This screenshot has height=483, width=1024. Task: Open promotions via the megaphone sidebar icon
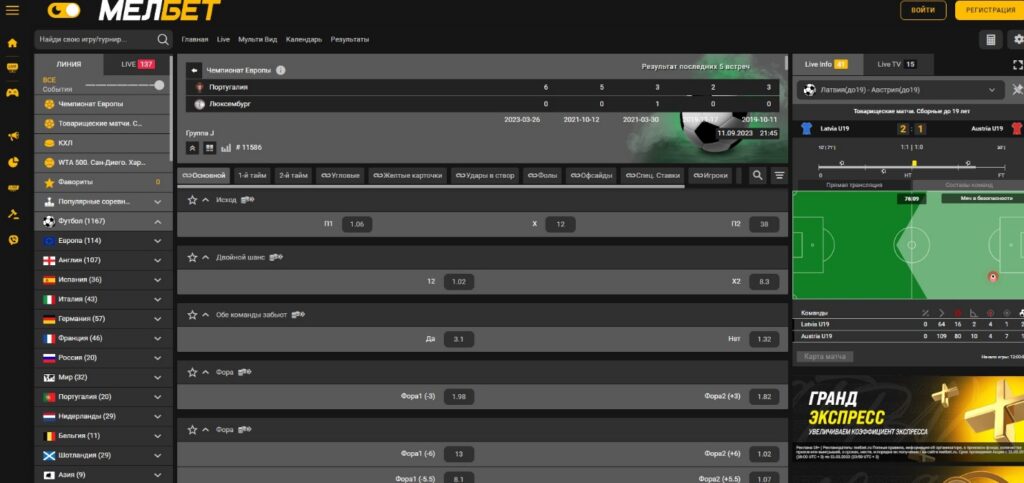tap(12, 136)
